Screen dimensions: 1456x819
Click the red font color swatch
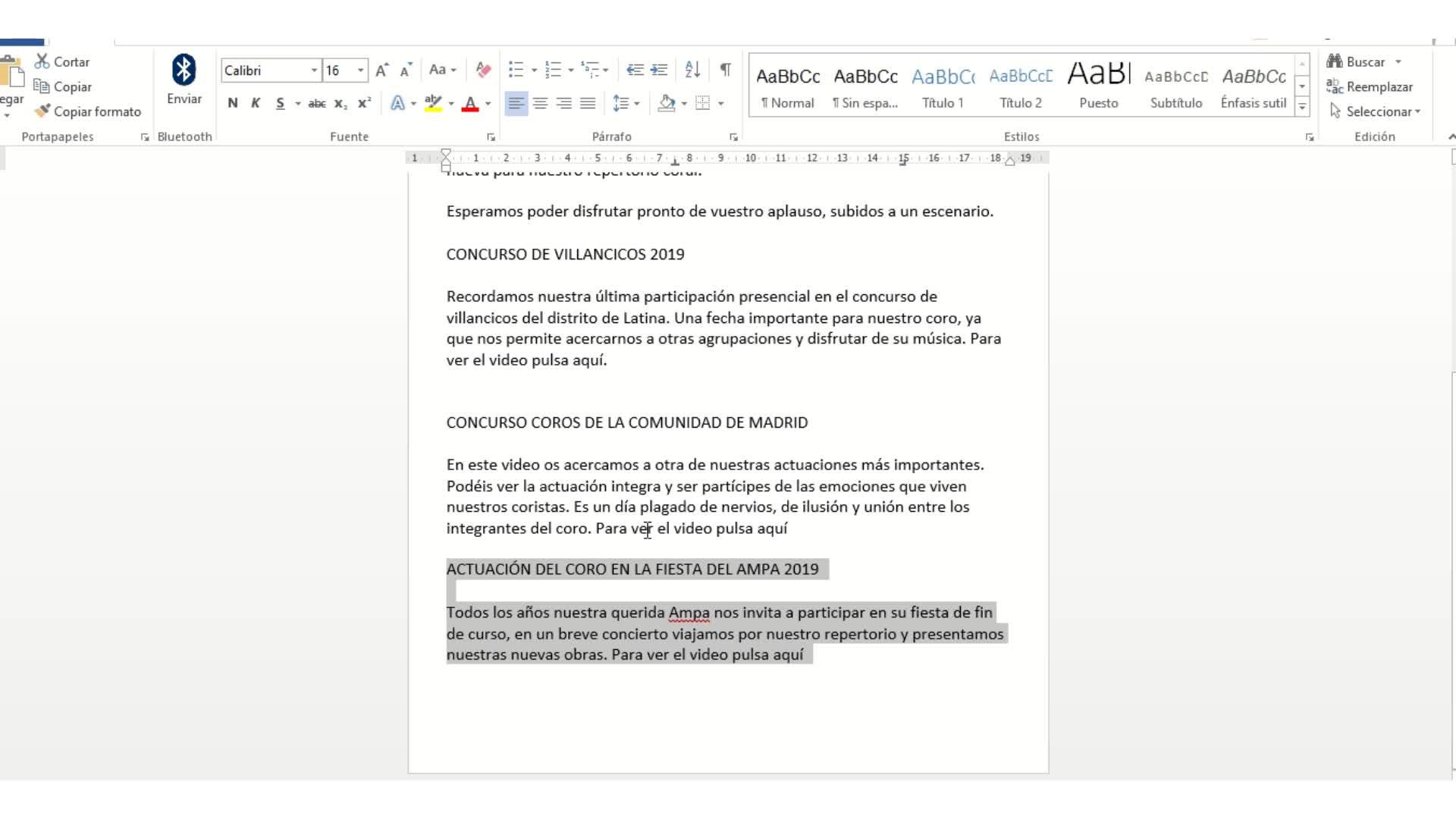tap(470, 103)
